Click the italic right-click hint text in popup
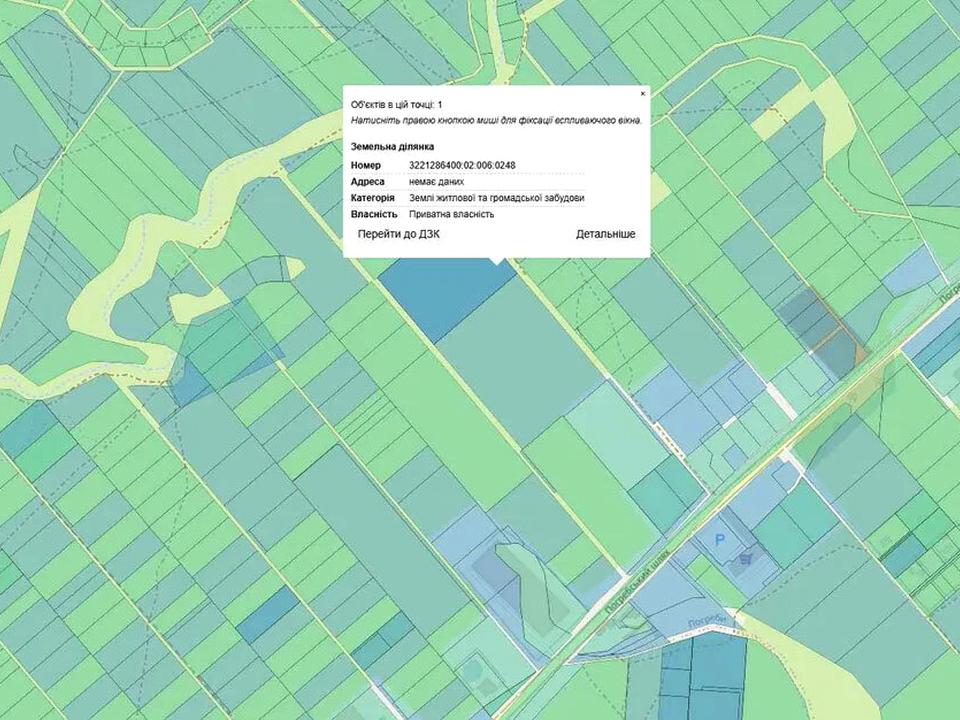Viewport: 960px width, 720px height. (x=496, y=120)
